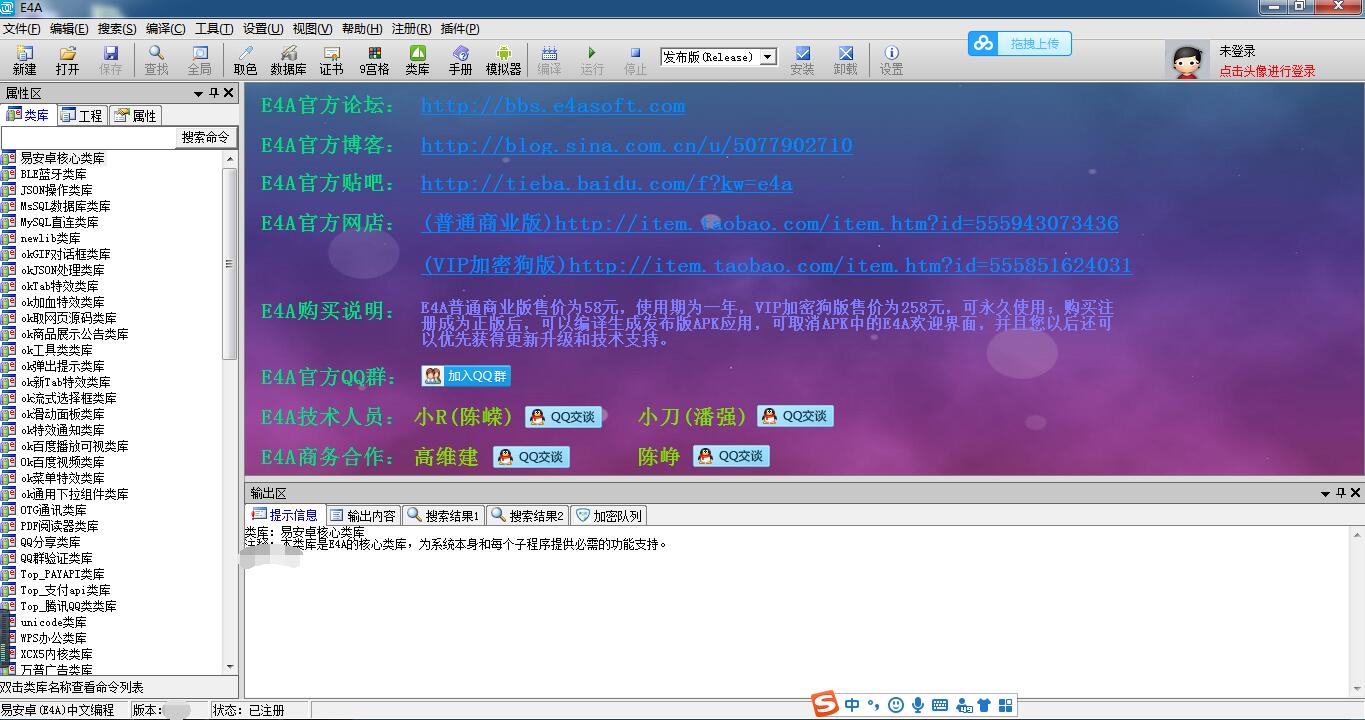Click the library list scroll-down arrow
The height and width of the screenshot is (720, 1365).
click(230, 666)
